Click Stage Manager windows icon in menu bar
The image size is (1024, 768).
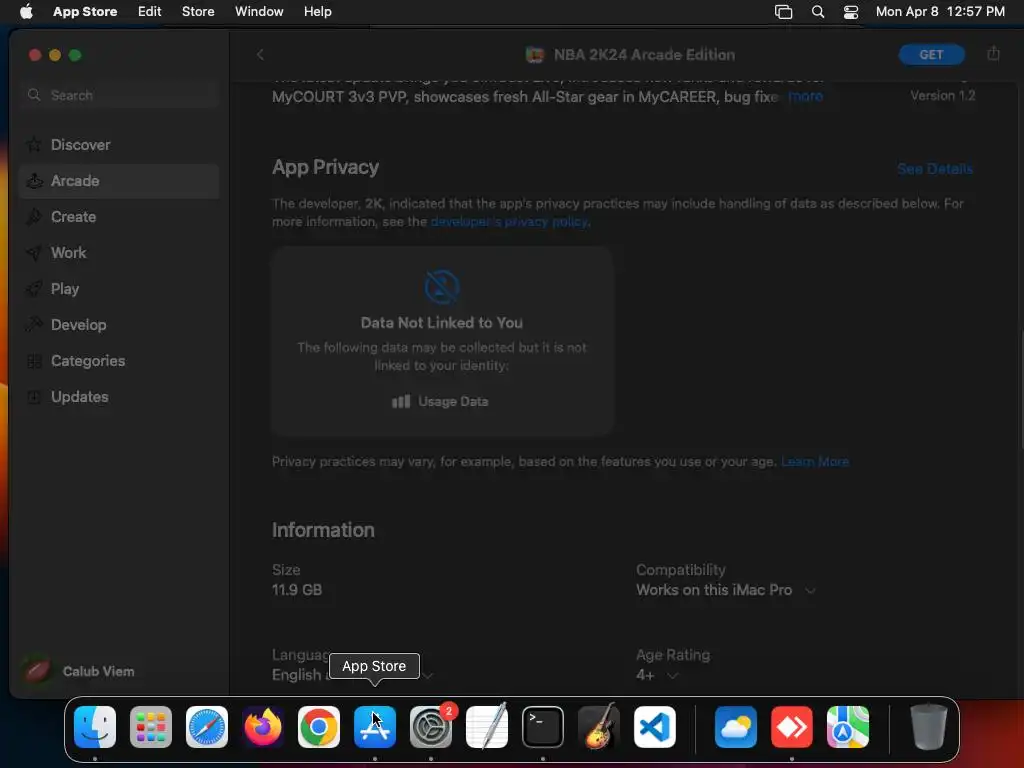click(784, 12)
